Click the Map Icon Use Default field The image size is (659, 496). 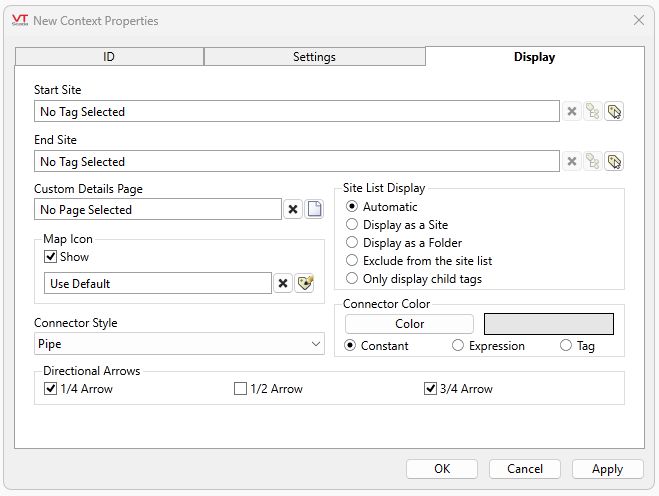pos(158,283)
